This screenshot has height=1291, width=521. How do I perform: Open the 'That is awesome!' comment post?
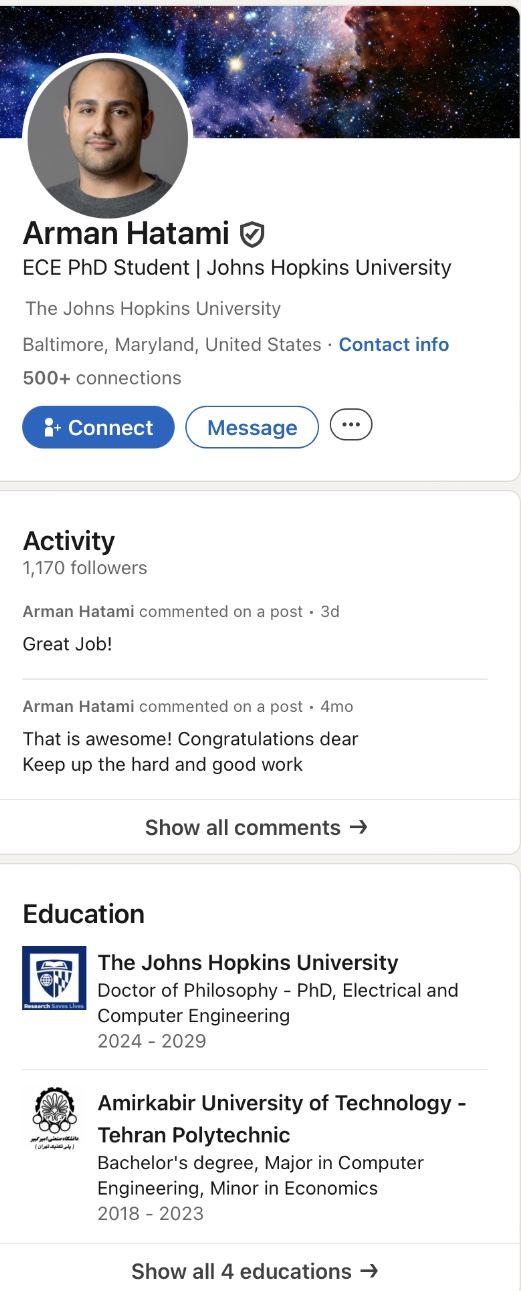pos(255,735)
